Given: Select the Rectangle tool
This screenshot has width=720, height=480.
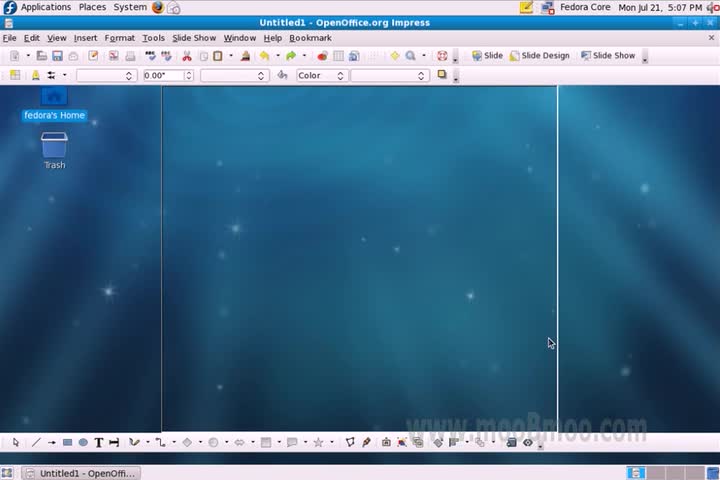Looking at the screenshot, I should 68,442.
